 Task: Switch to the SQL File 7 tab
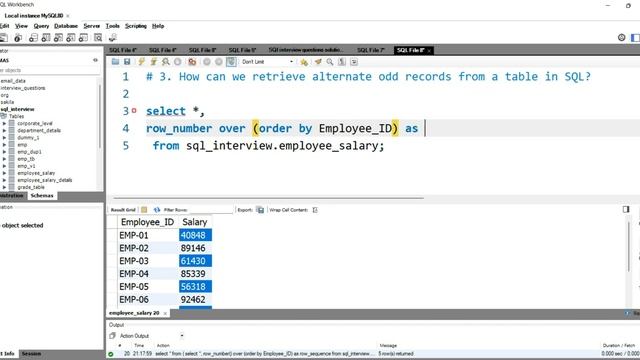(x=371, y=50)
